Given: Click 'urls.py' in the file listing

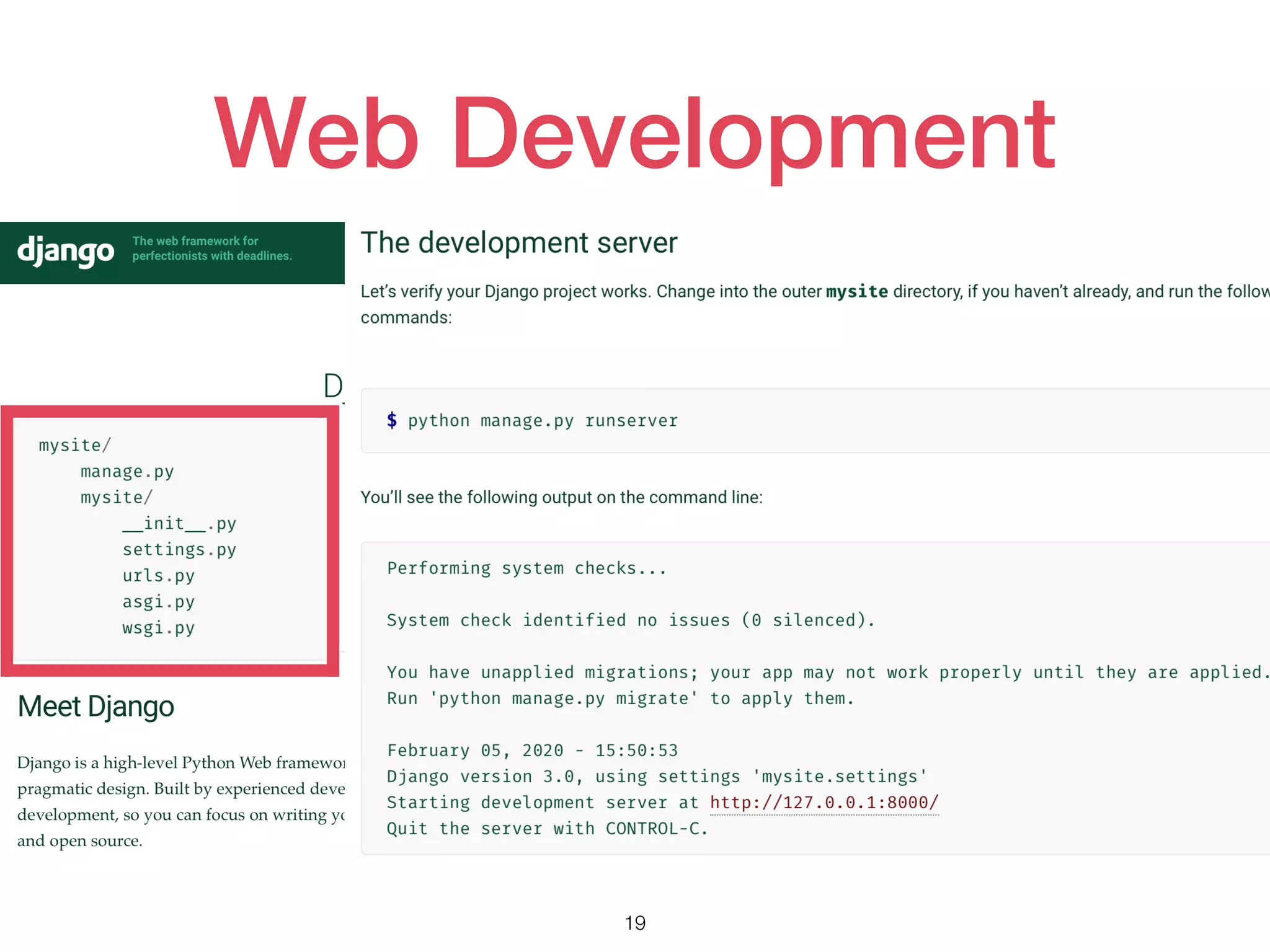Looking at the screenshot, I should click(159, 576).
